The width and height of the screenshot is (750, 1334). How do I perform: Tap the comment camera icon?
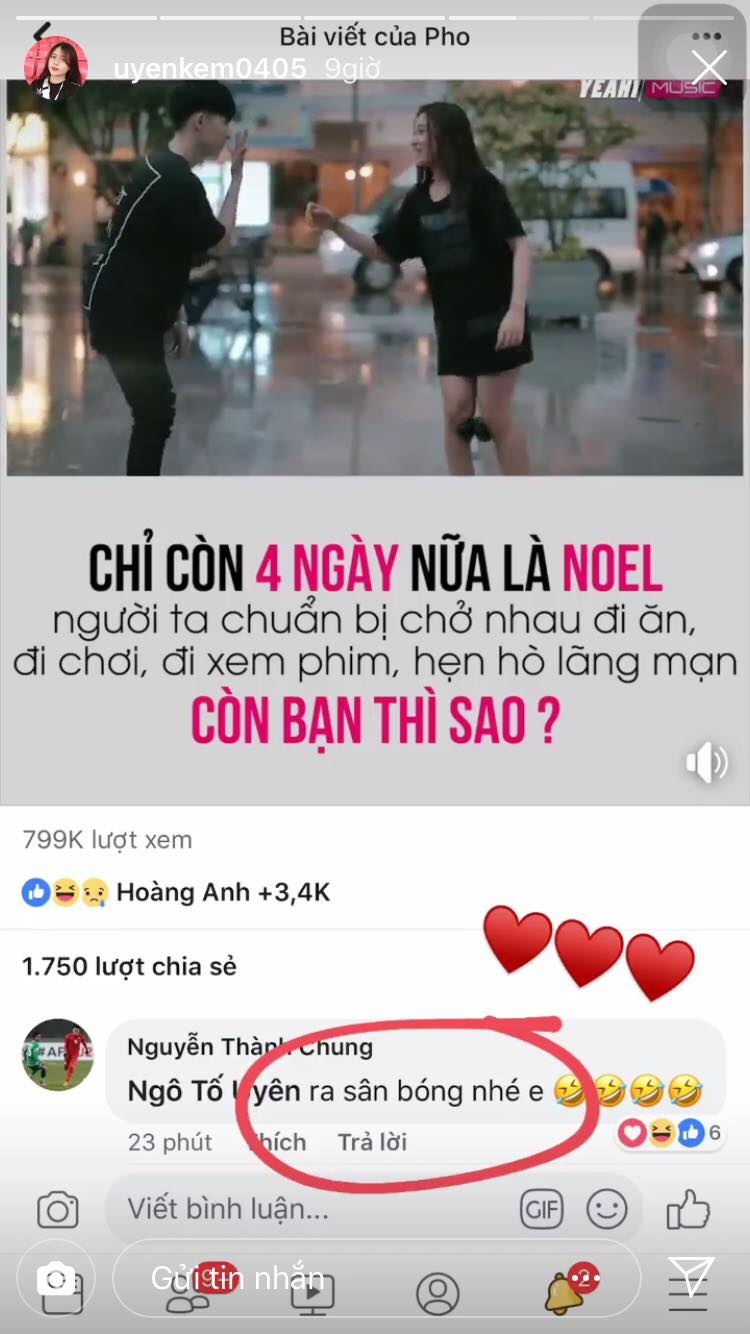(58, 1210)
